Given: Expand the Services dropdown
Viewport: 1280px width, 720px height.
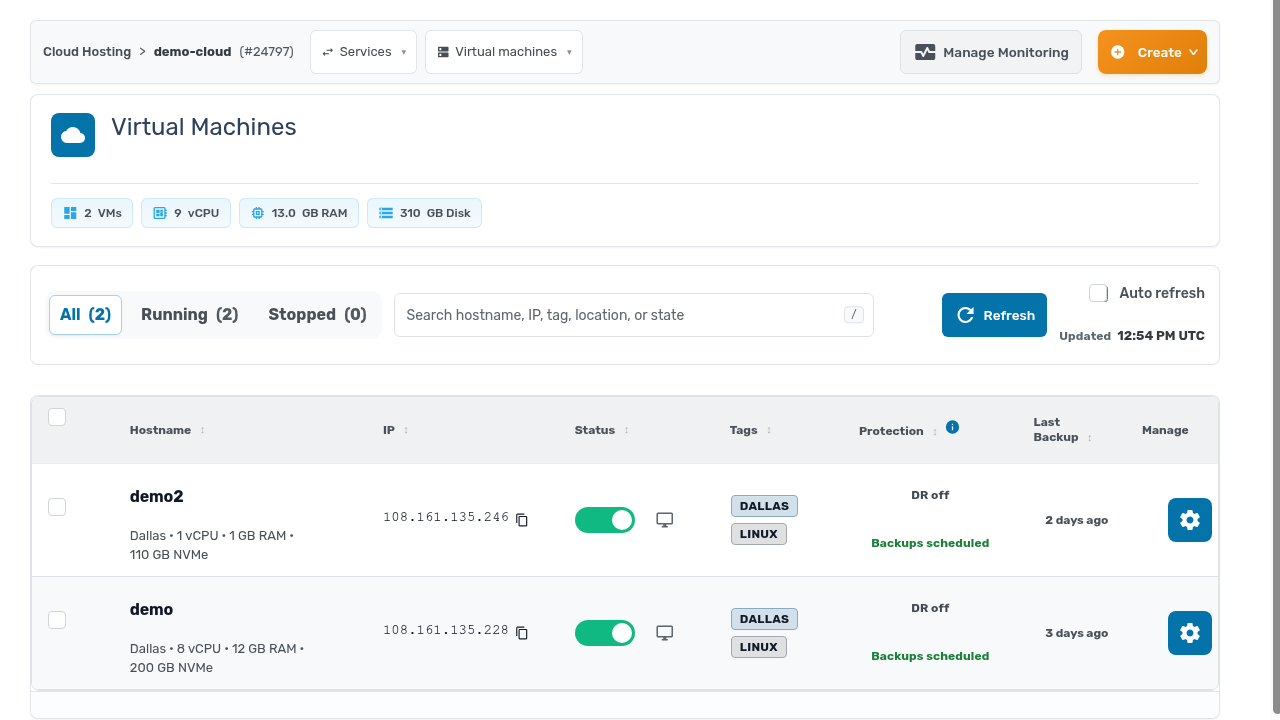Looking at the screenshot, I should (x=363, y=52).
